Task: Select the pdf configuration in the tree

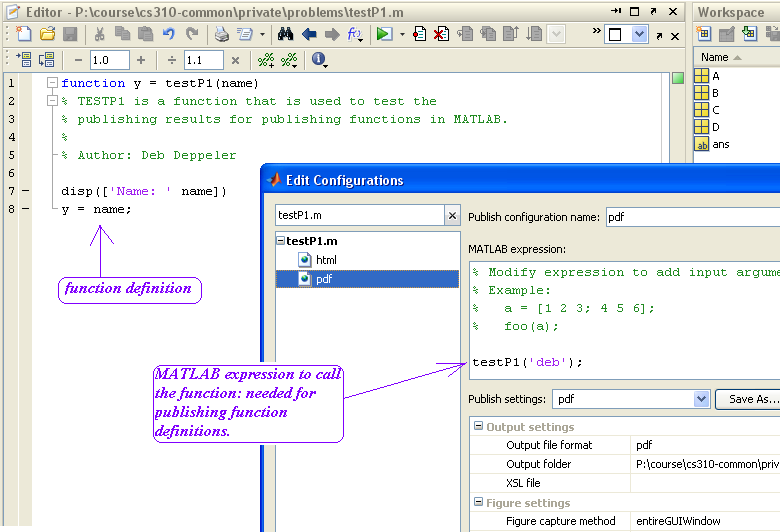Action: (x=323, y=279)
